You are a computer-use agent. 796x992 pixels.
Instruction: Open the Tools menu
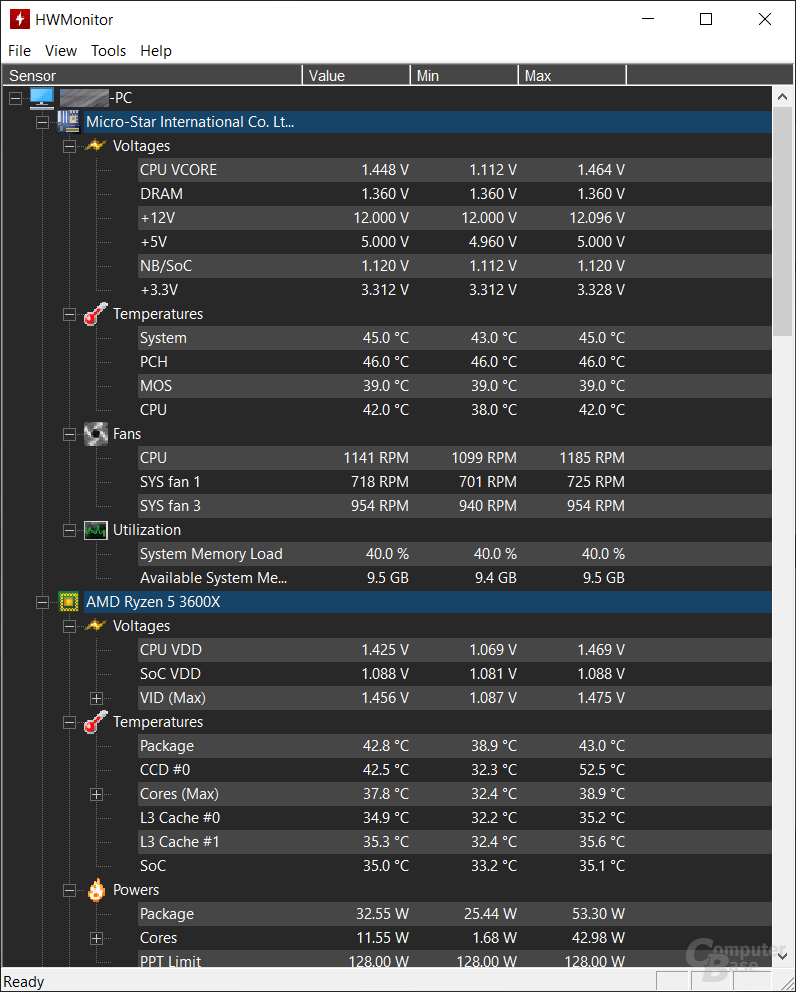pos(108,51)
